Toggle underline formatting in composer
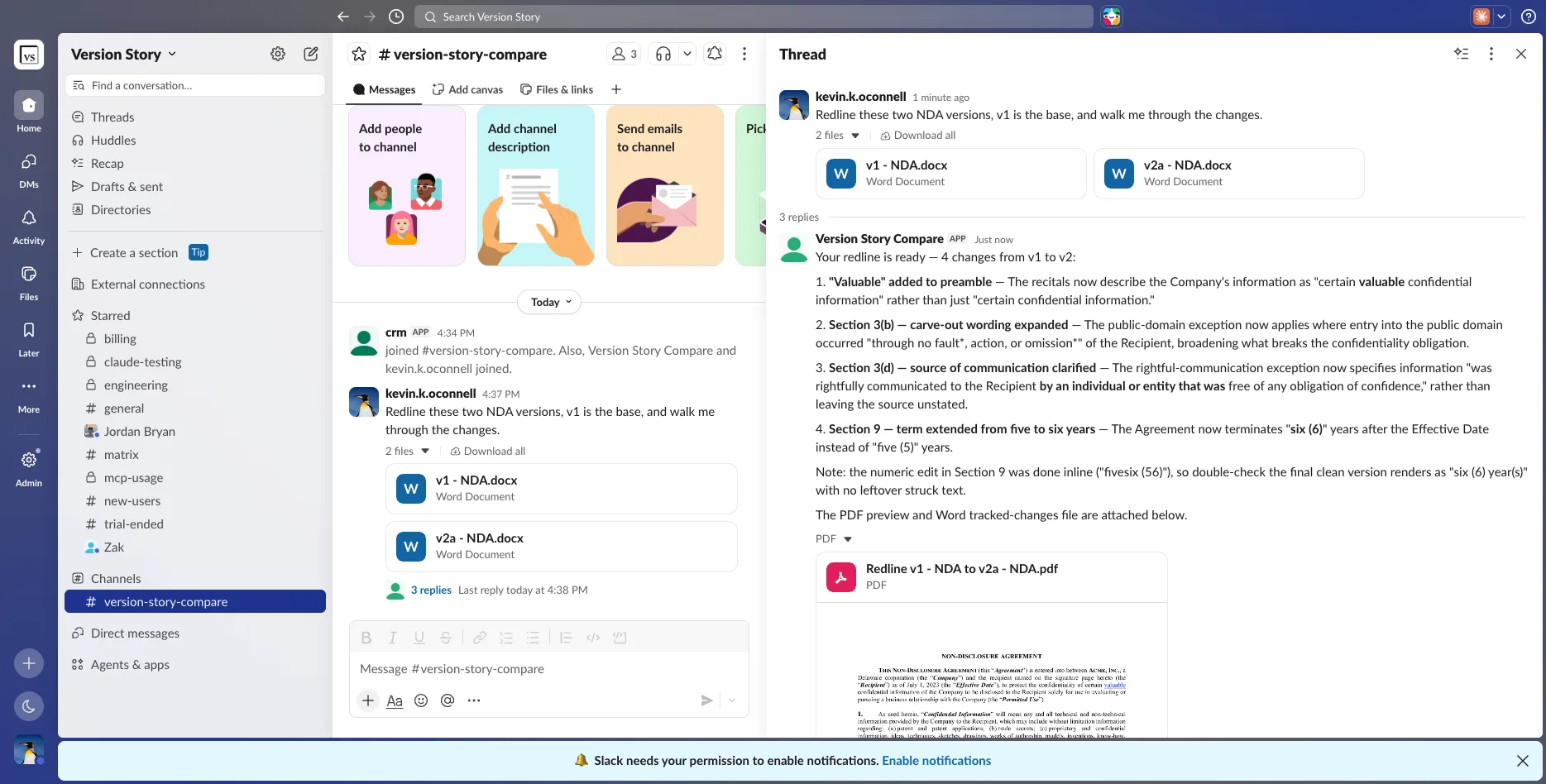Viewport: 1546px width, 784px height. (x=419, y=638)
